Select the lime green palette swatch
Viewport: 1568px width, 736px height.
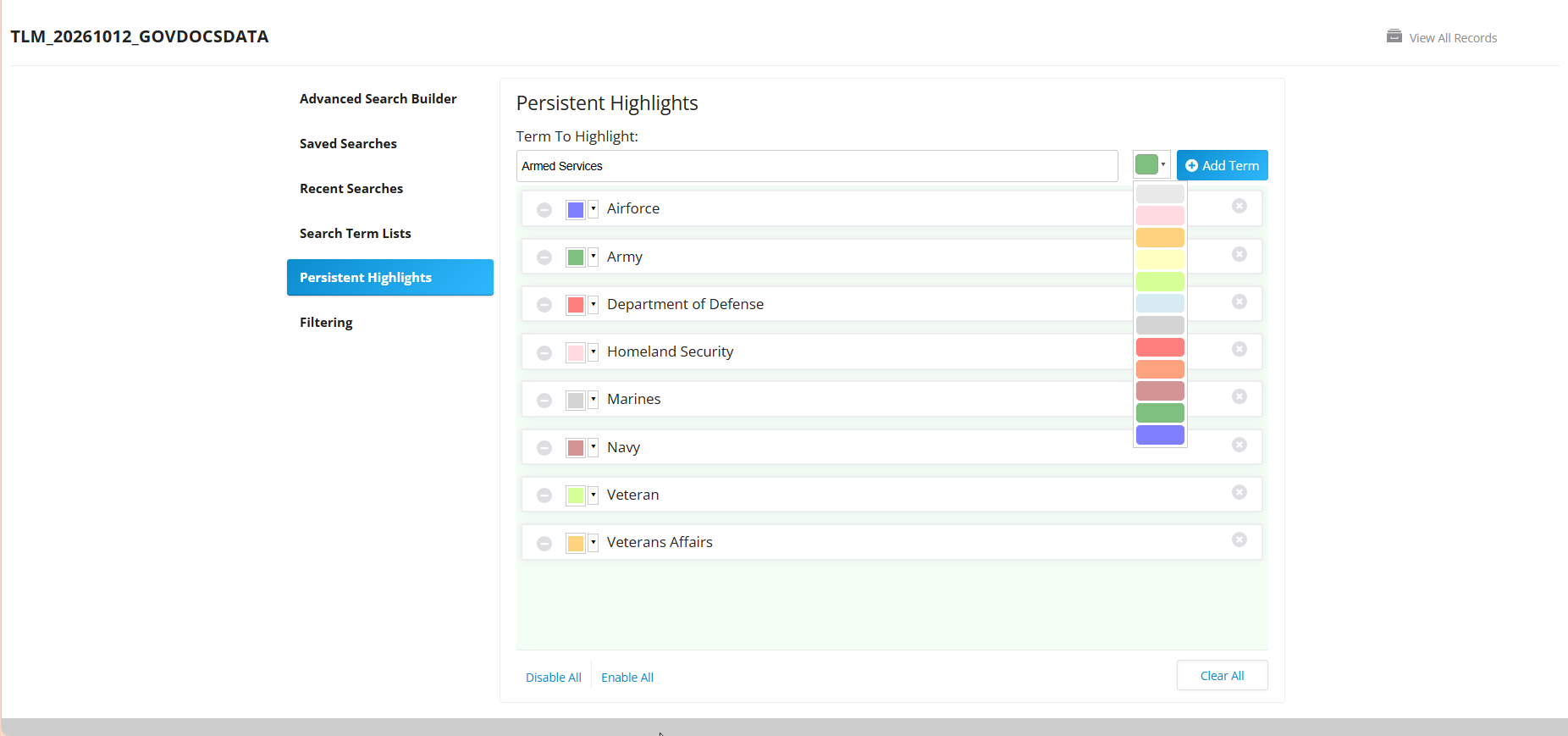pos(1160,281)
